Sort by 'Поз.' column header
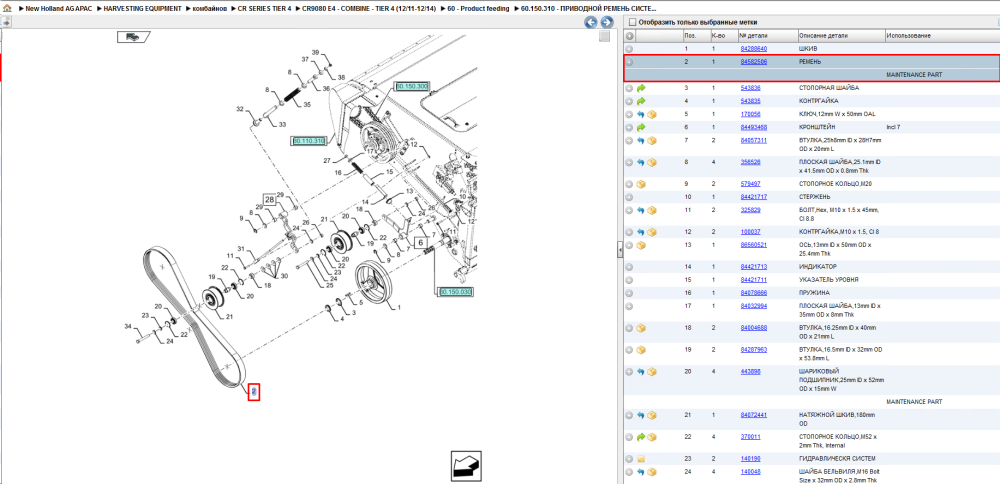The image size is (1000, 484). pos(690,36)
